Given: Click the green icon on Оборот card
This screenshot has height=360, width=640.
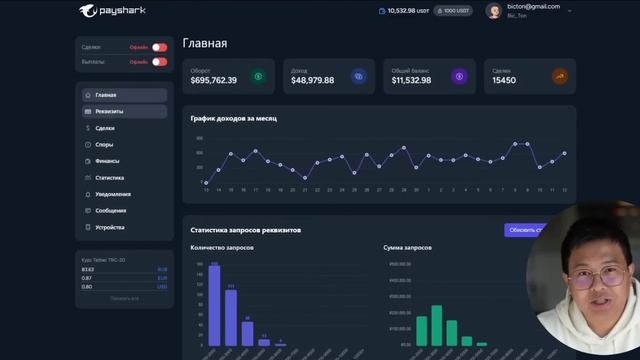Looking at the screenshot, I should click(x=258, y=76).
